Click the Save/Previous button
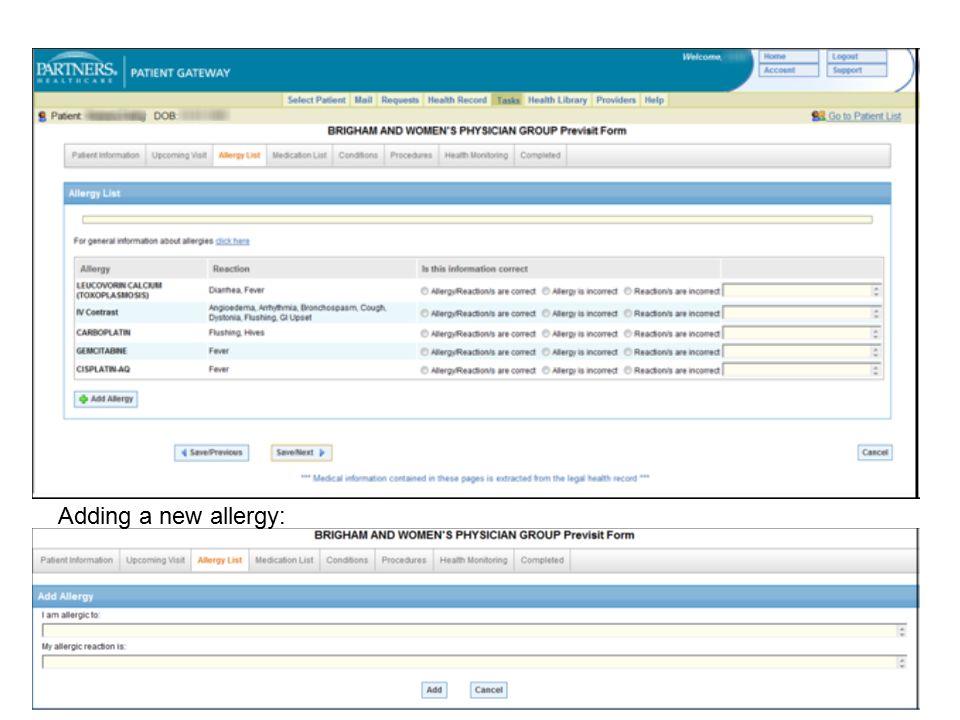 point(211,452)
